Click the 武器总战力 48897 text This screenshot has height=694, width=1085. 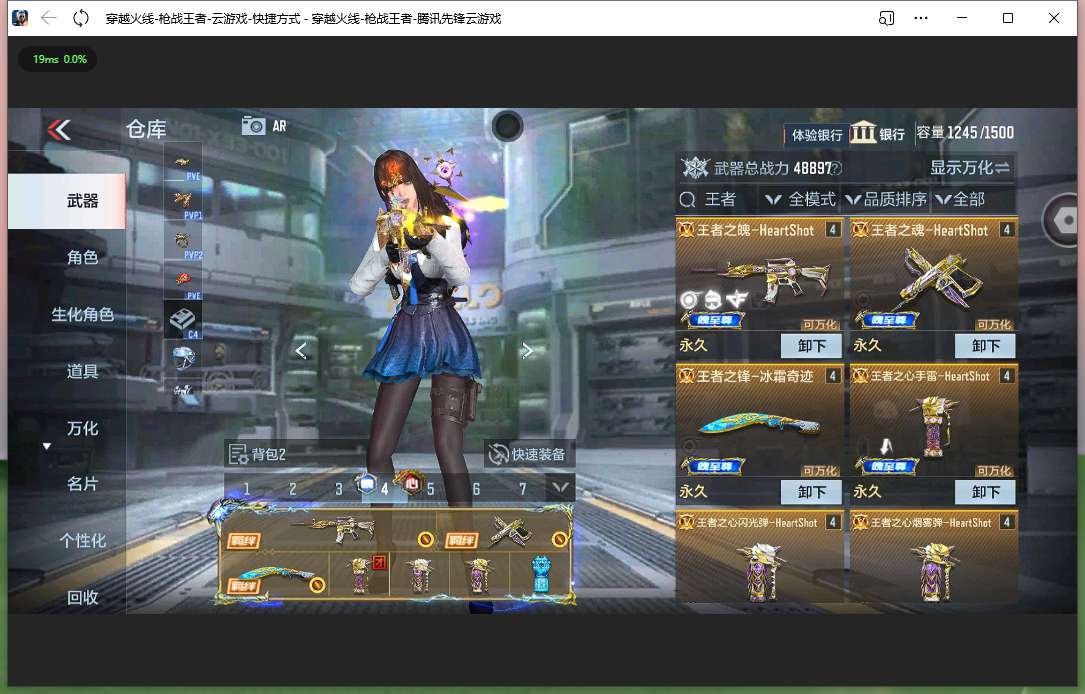[x=772, y=168]
